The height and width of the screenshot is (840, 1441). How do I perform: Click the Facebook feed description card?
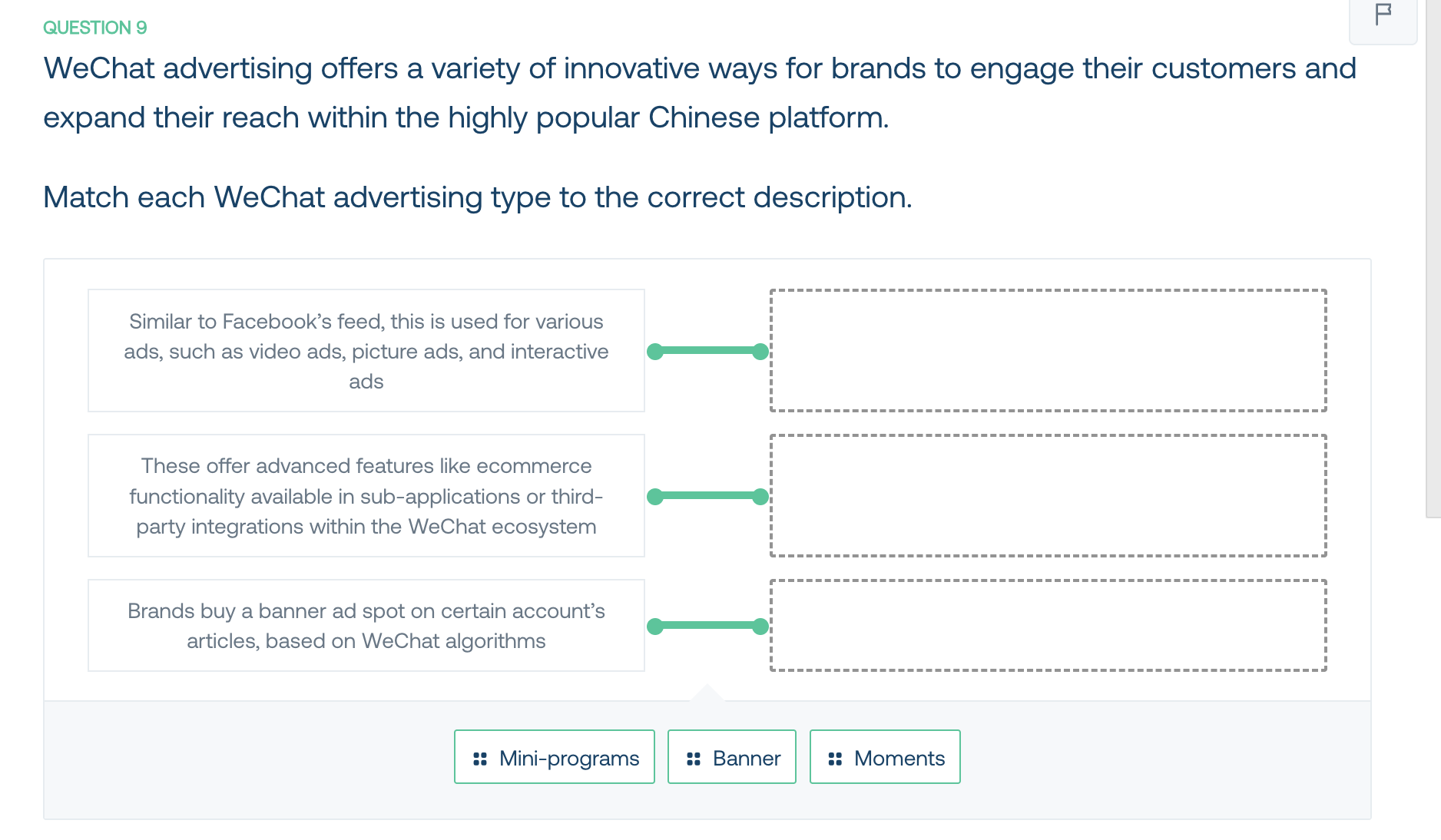366,350
